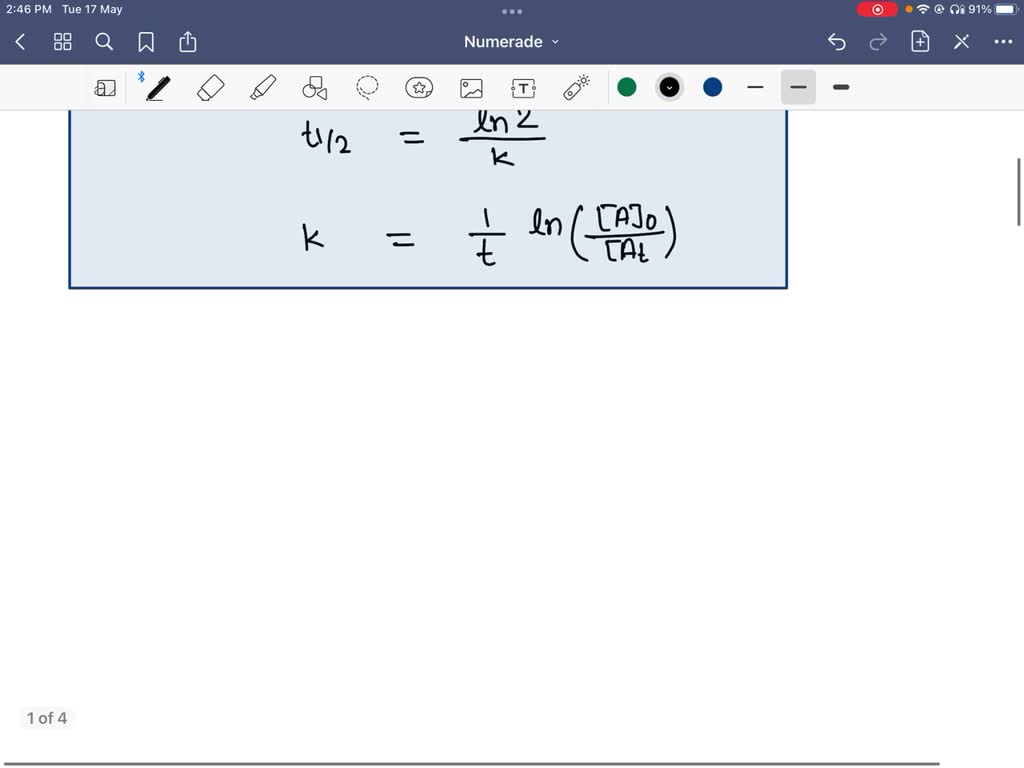
Task: Select the laser pointer tool
Action: click(575, 88)
